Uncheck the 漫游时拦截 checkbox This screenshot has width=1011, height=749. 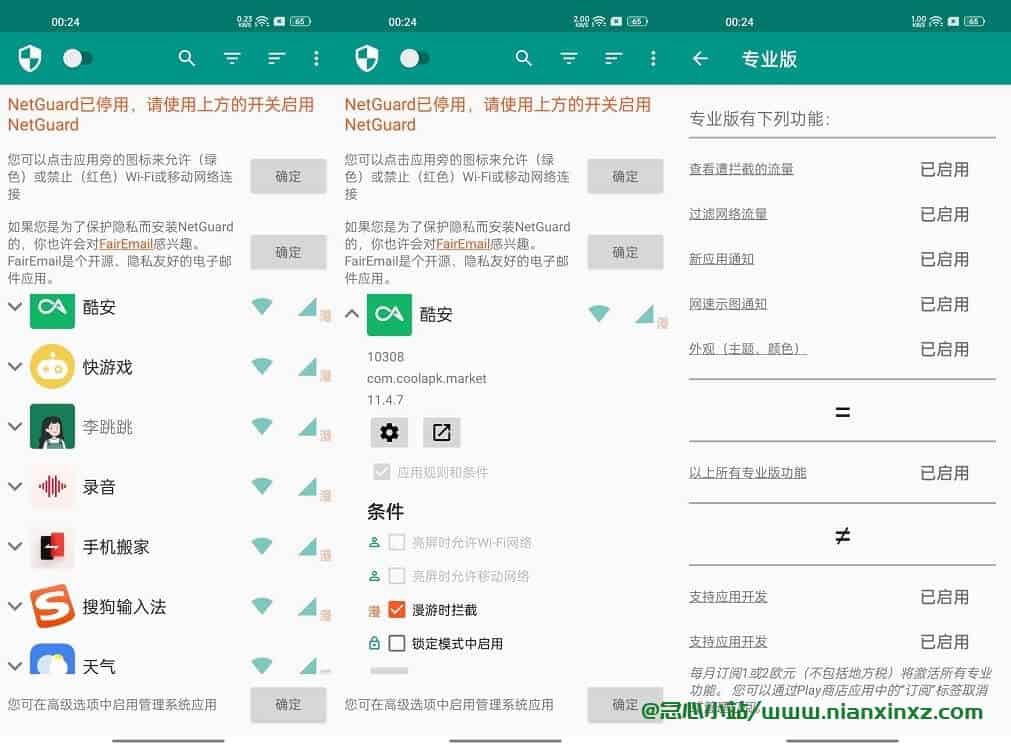point(397,610)
